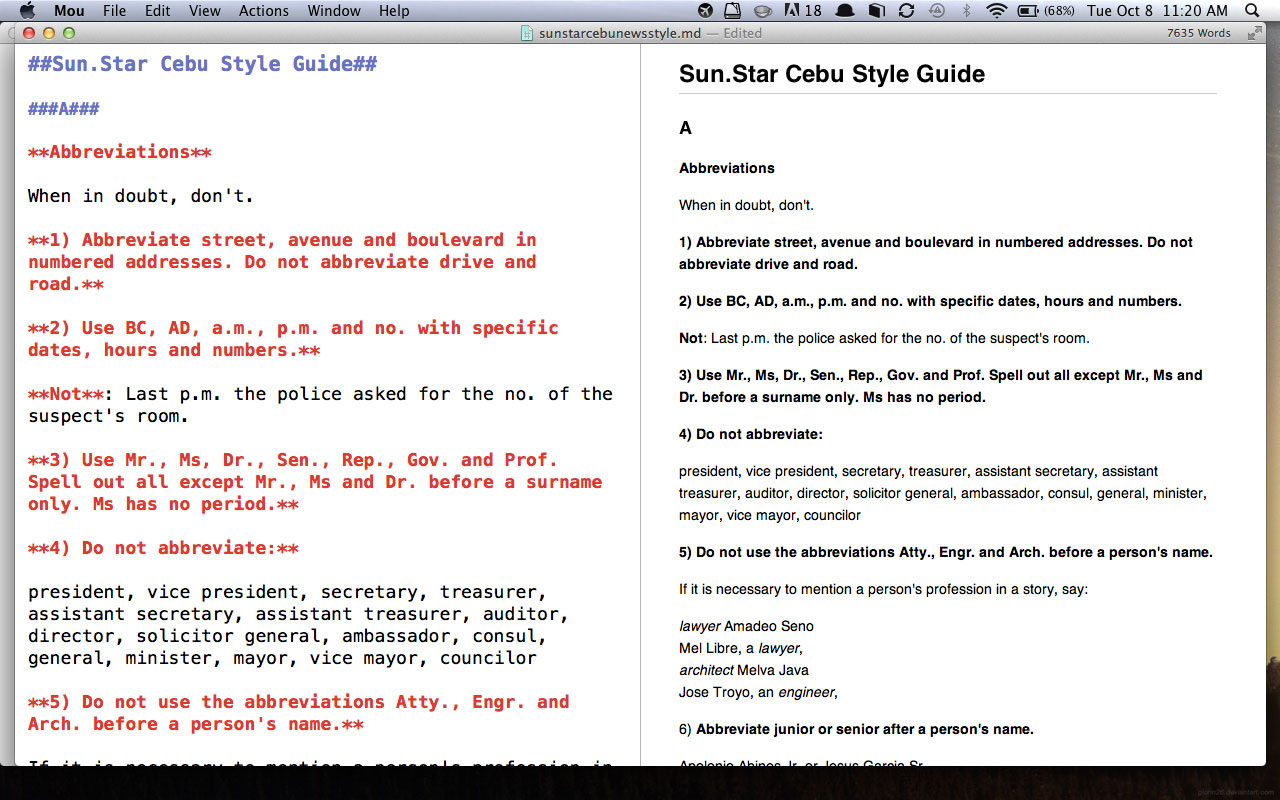Click the sunstarcebunewsstyle.md title
The image size is (1280, 800).
coord(620,33)
